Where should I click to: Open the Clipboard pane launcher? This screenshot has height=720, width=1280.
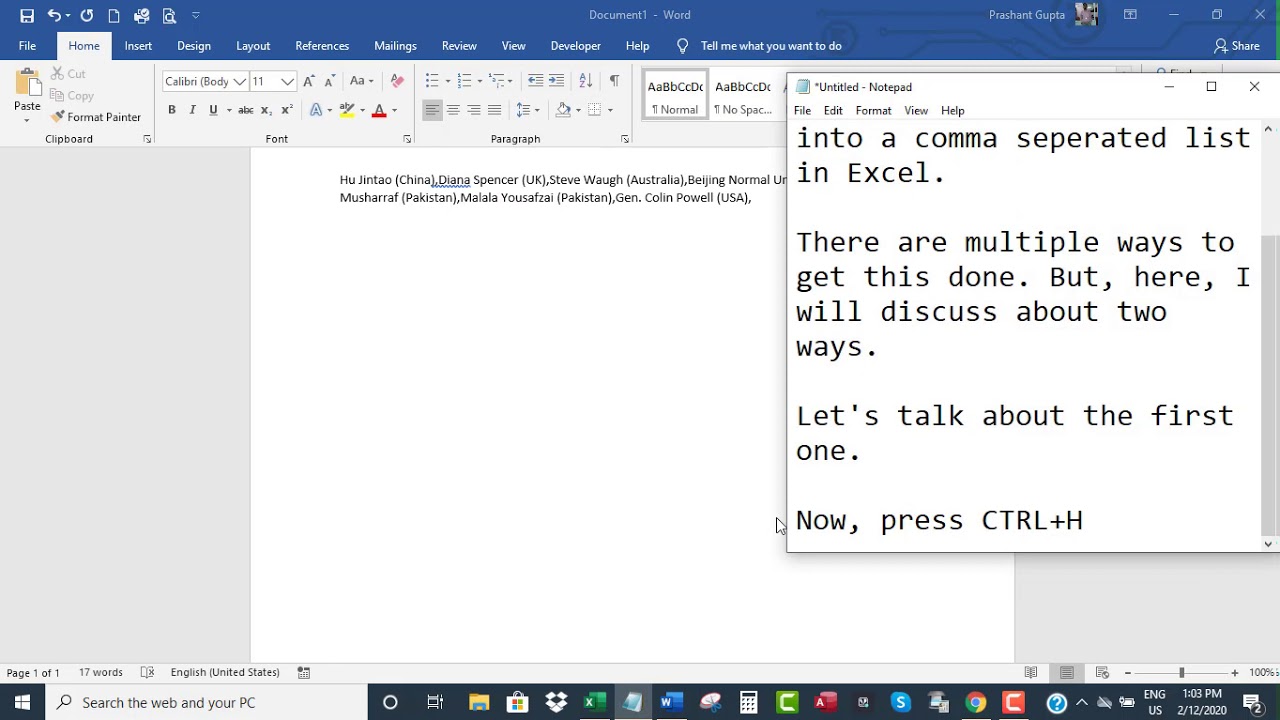[x=147, y=139]
